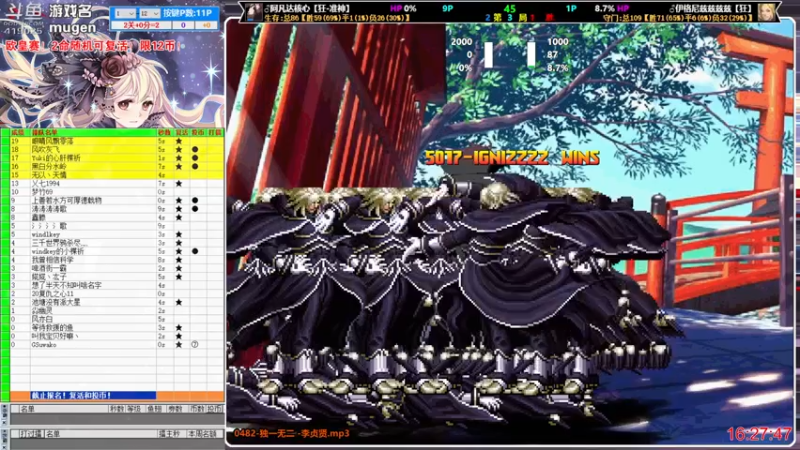
Task: Click the blue 截止报名 status bar
Action: pyautogui.click(x=93, y=395)
